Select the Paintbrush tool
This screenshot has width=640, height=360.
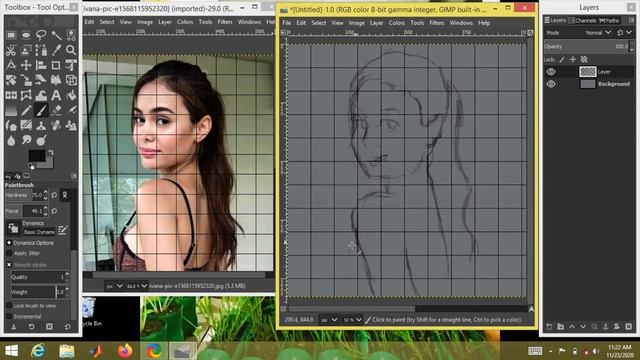[41, 110]
